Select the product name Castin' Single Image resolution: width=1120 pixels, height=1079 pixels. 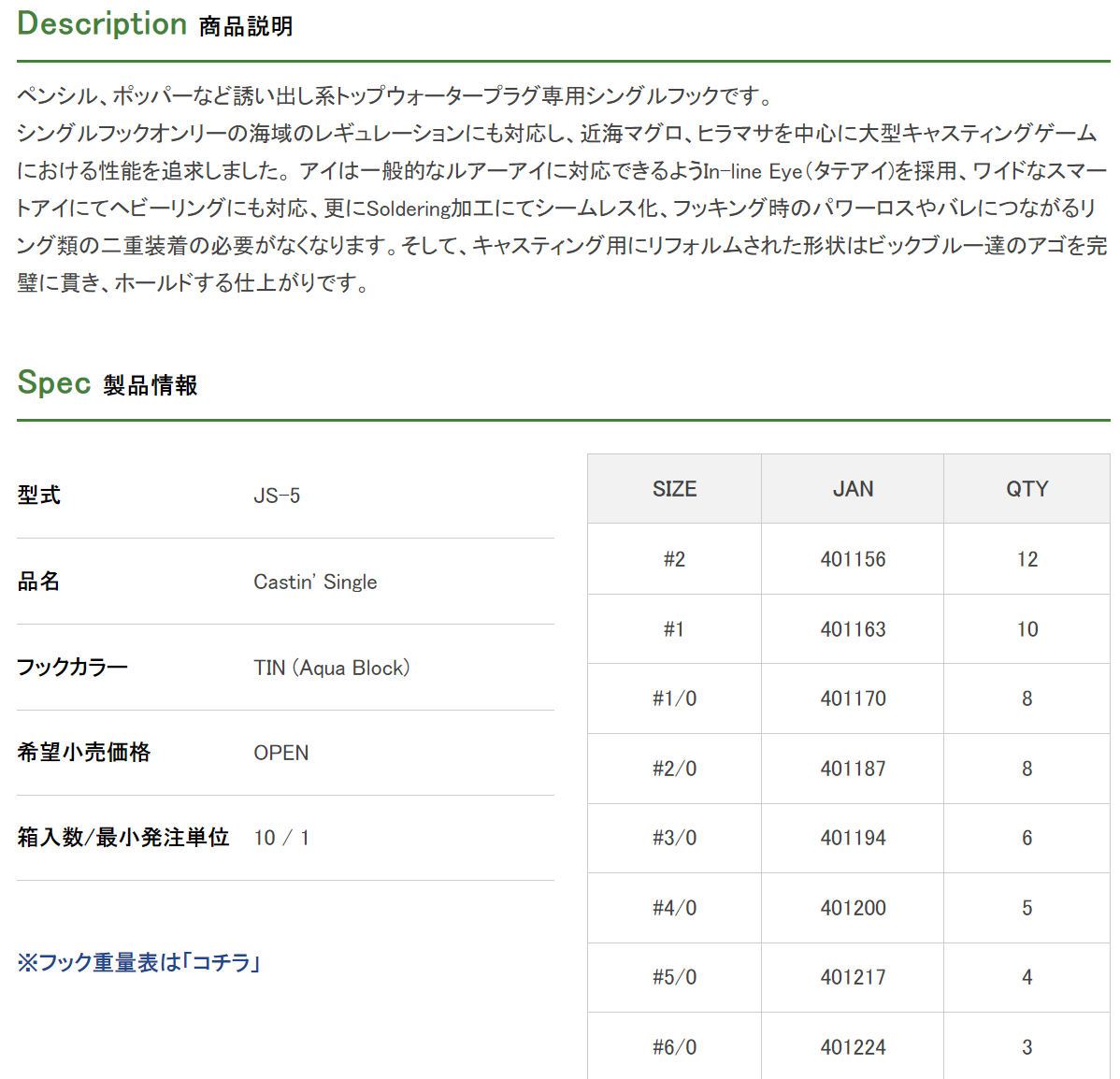pos(315,582)
